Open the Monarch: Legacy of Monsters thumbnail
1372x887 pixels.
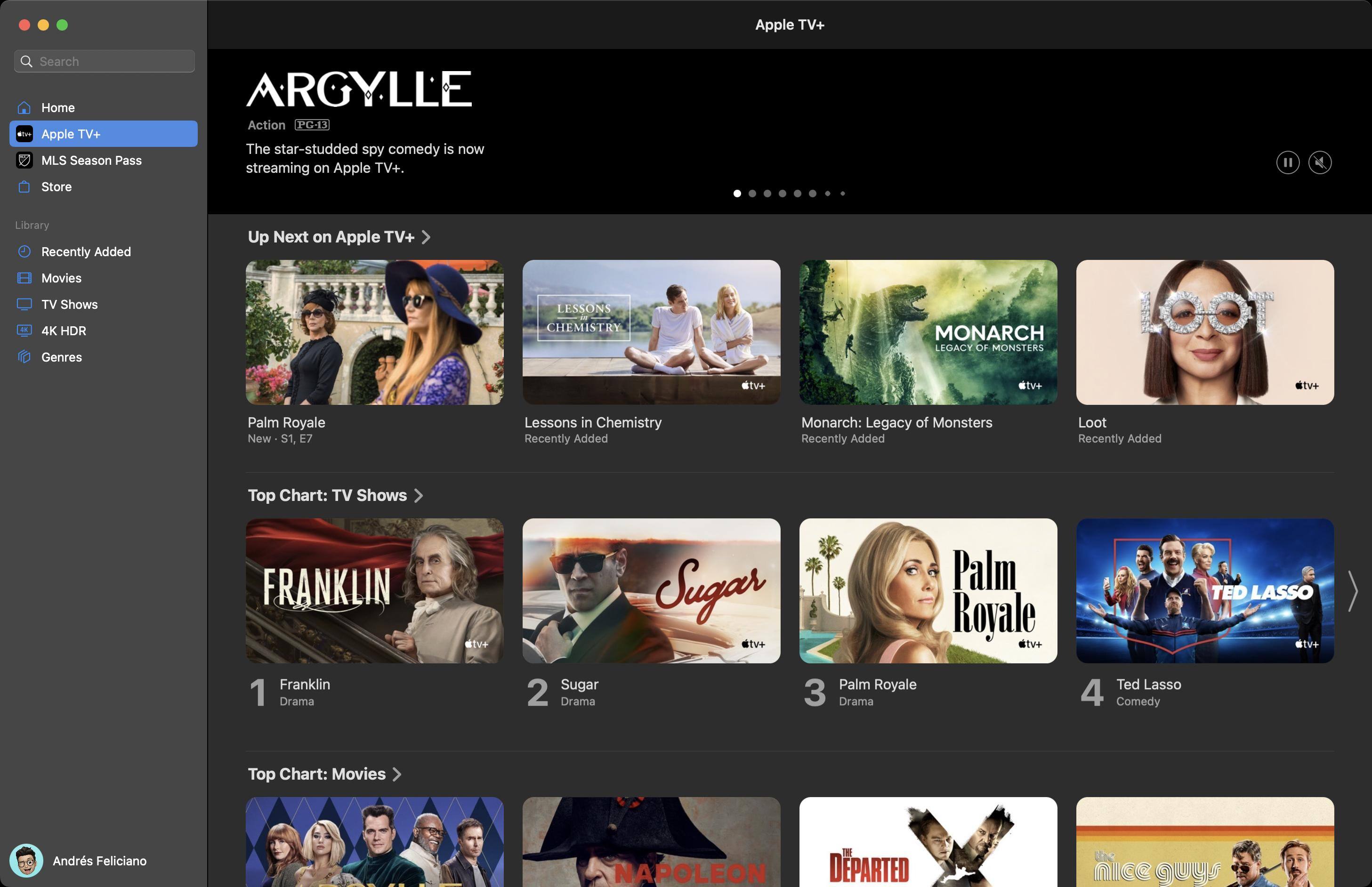(x=928, y=332)
